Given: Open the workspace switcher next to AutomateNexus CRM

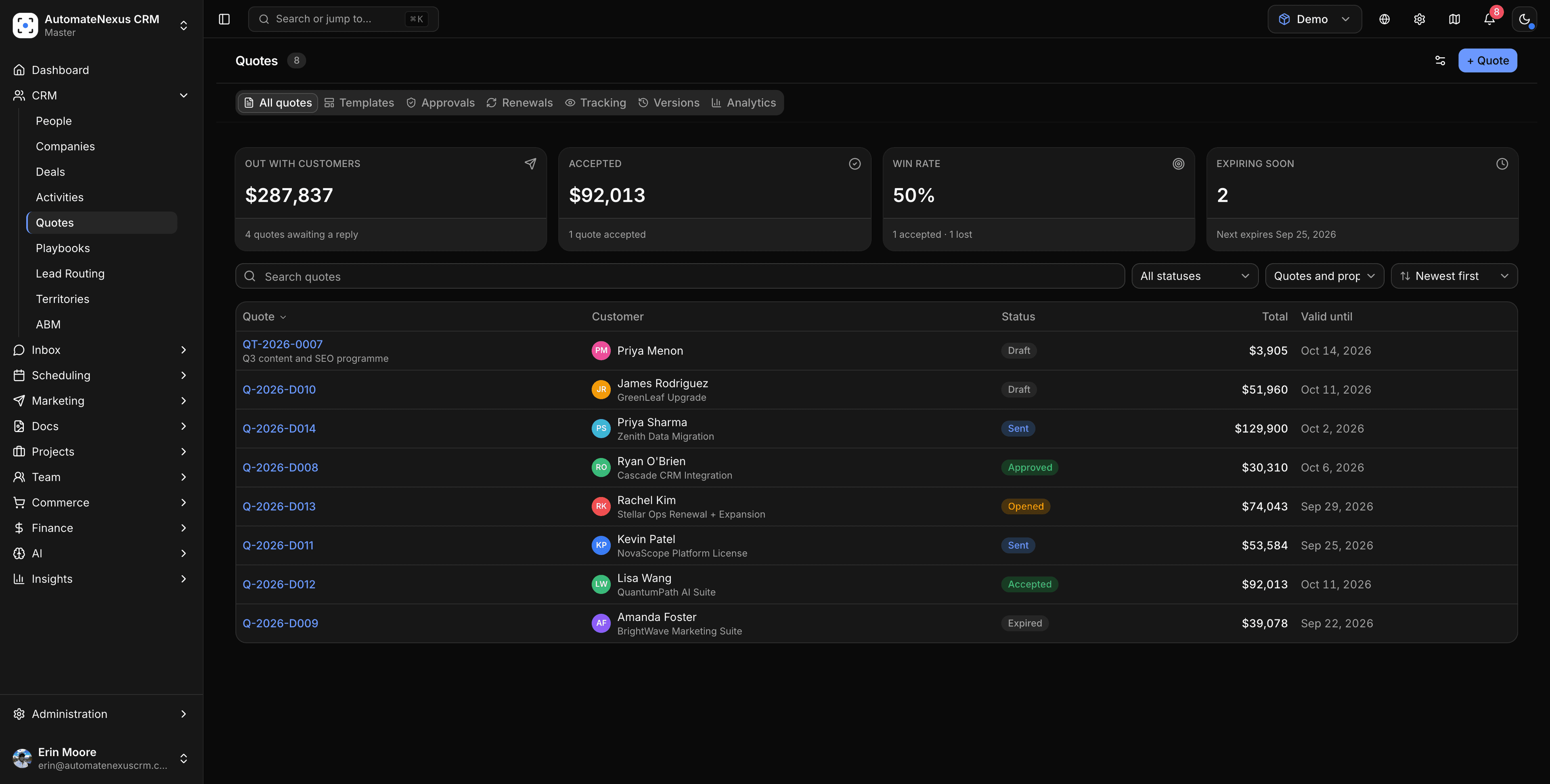Looking at the screenshot, I should point(184,25).
